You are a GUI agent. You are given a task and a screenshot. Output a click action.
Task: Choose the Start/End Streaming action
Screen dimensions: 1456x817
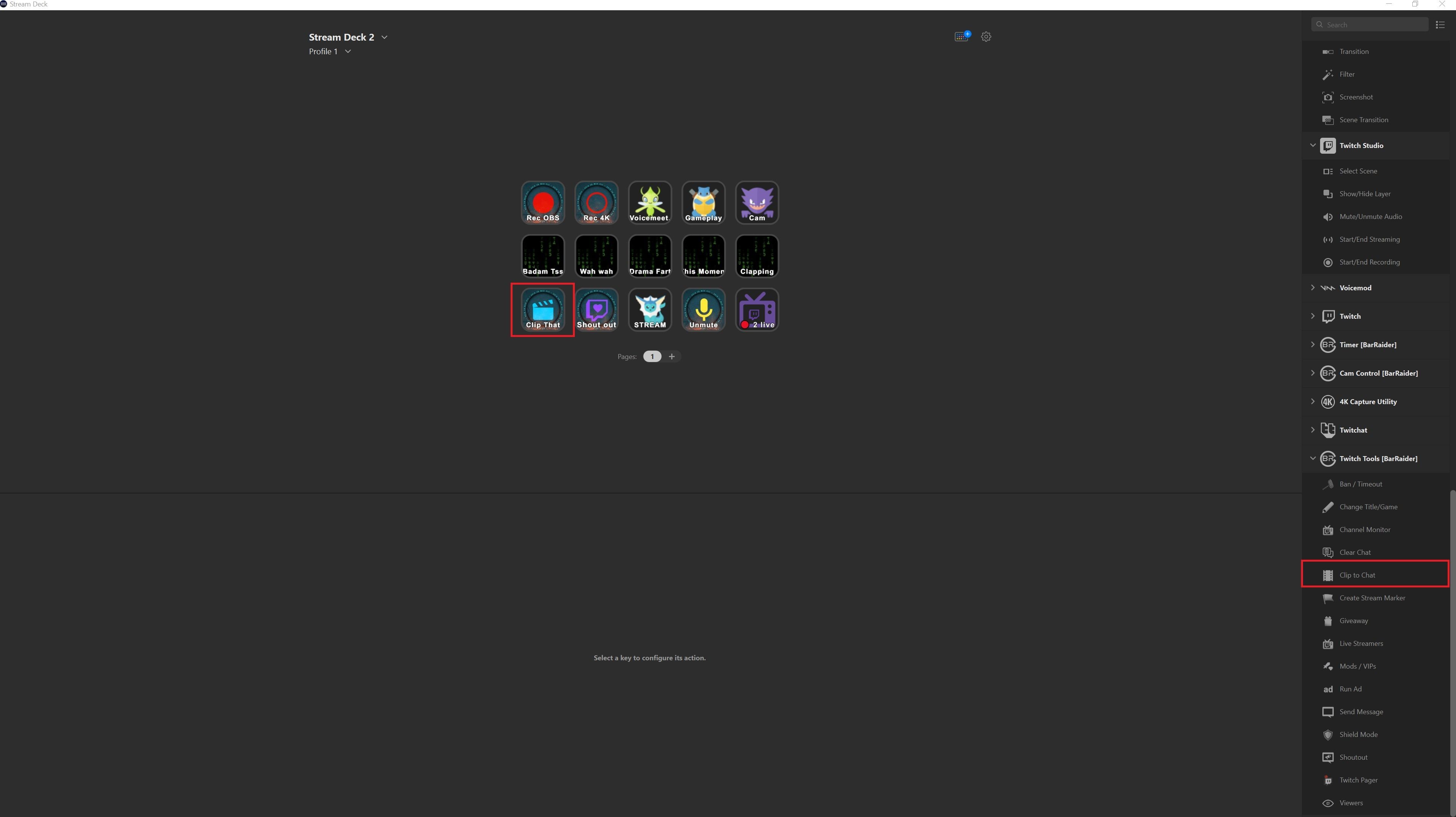tap(1376, 239)
